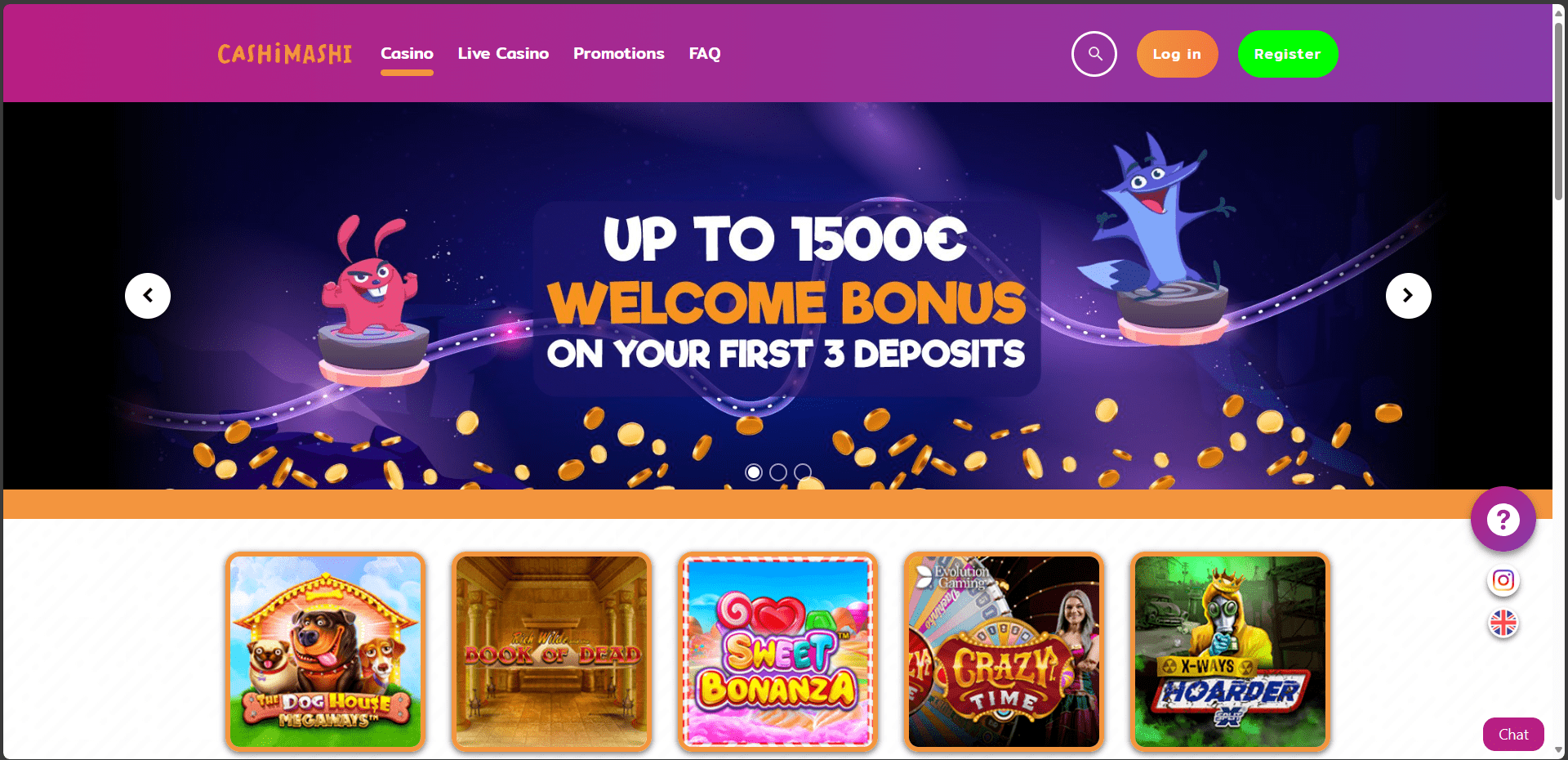
Task: Launch the Sweet Bonanza game thumbnail
Action: click(x=777, y=651)
